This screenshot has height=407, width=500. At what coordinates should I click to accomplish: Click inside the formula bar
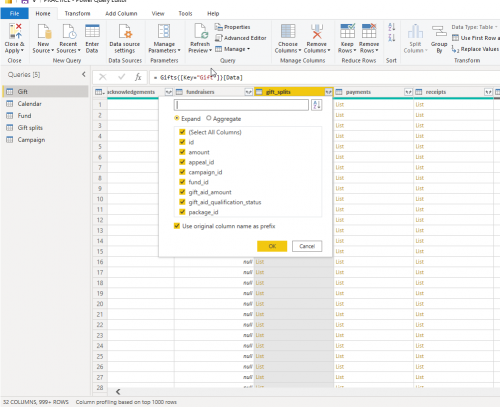click(x=325, y=77)
